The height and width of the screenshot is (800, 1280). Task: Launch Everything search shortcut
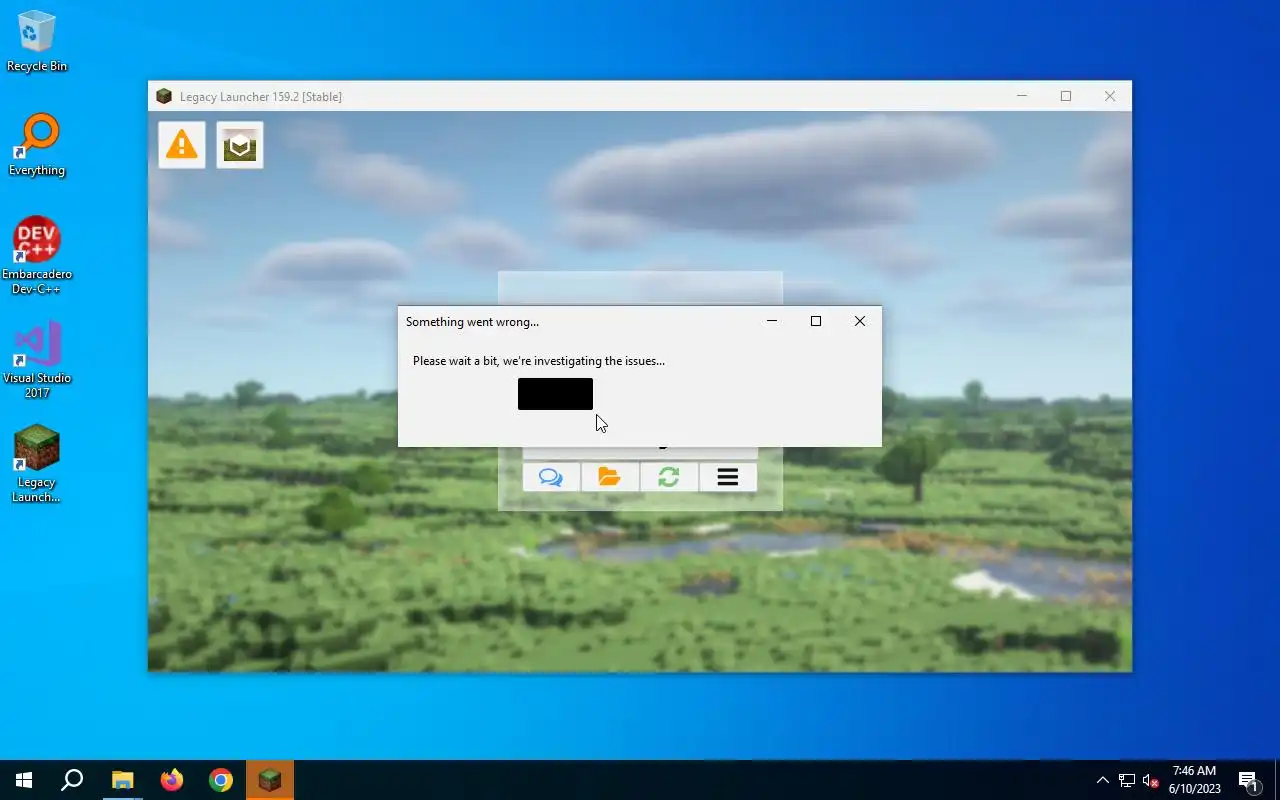tap(37, 145)
